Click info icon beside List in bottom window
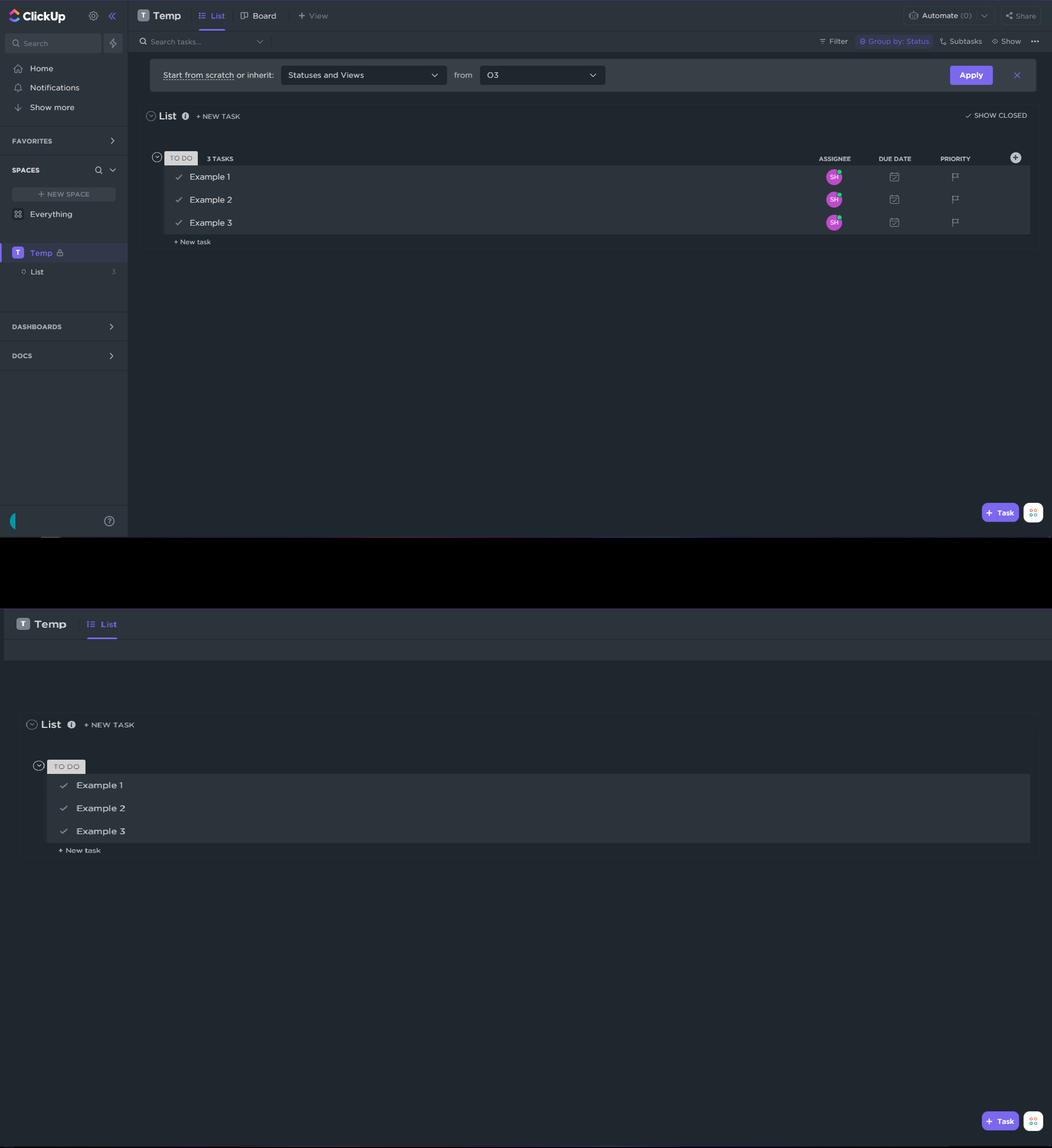The image size is (1052, 1148). tap(71, 724)
